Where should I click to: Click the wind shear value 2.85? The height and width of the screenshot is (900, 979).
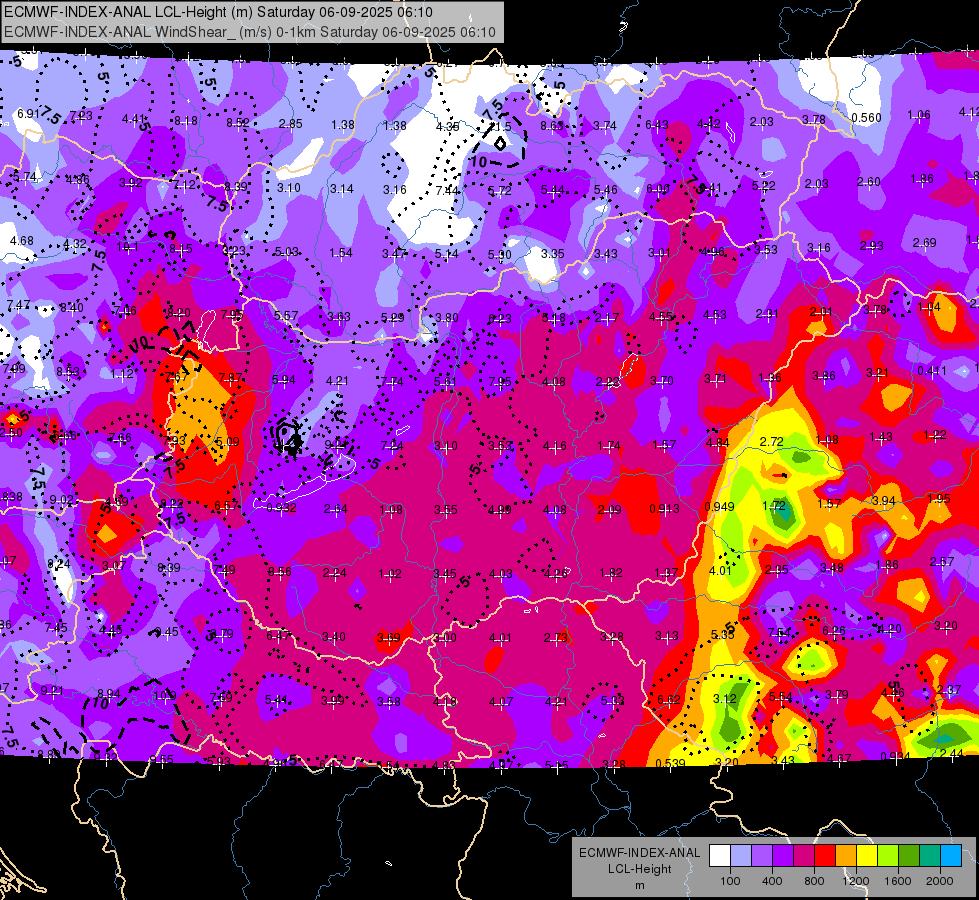point(291,124)
